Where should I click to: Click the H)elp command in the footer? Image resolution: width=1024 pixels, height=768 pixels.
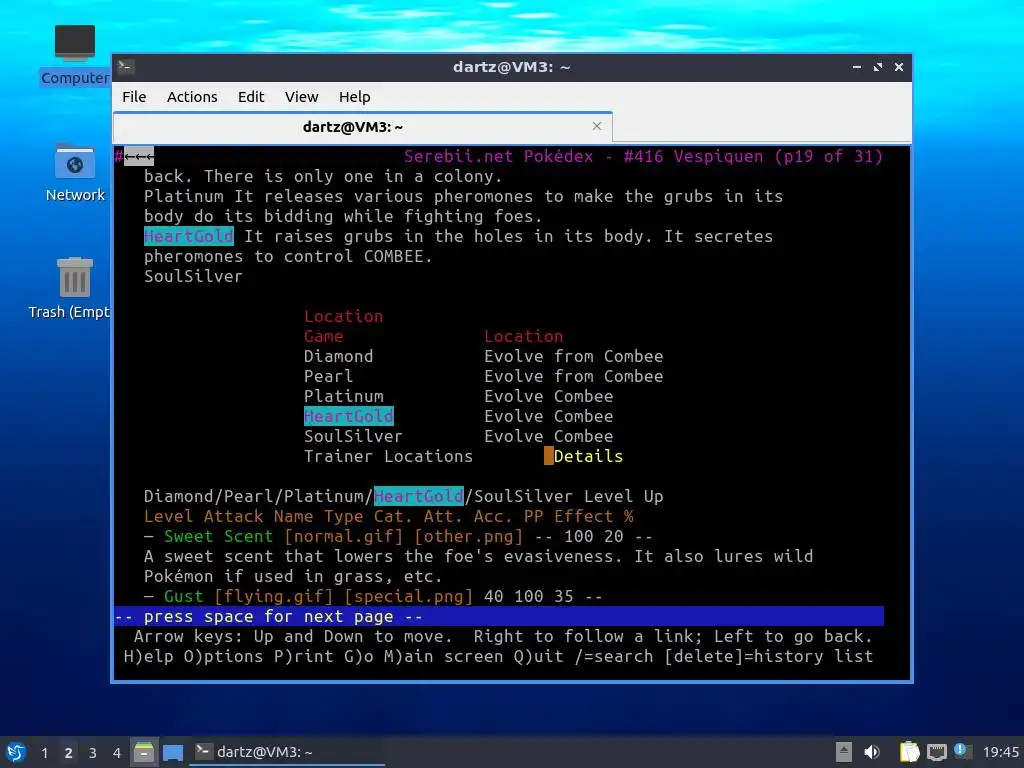(x=148, y=656)
